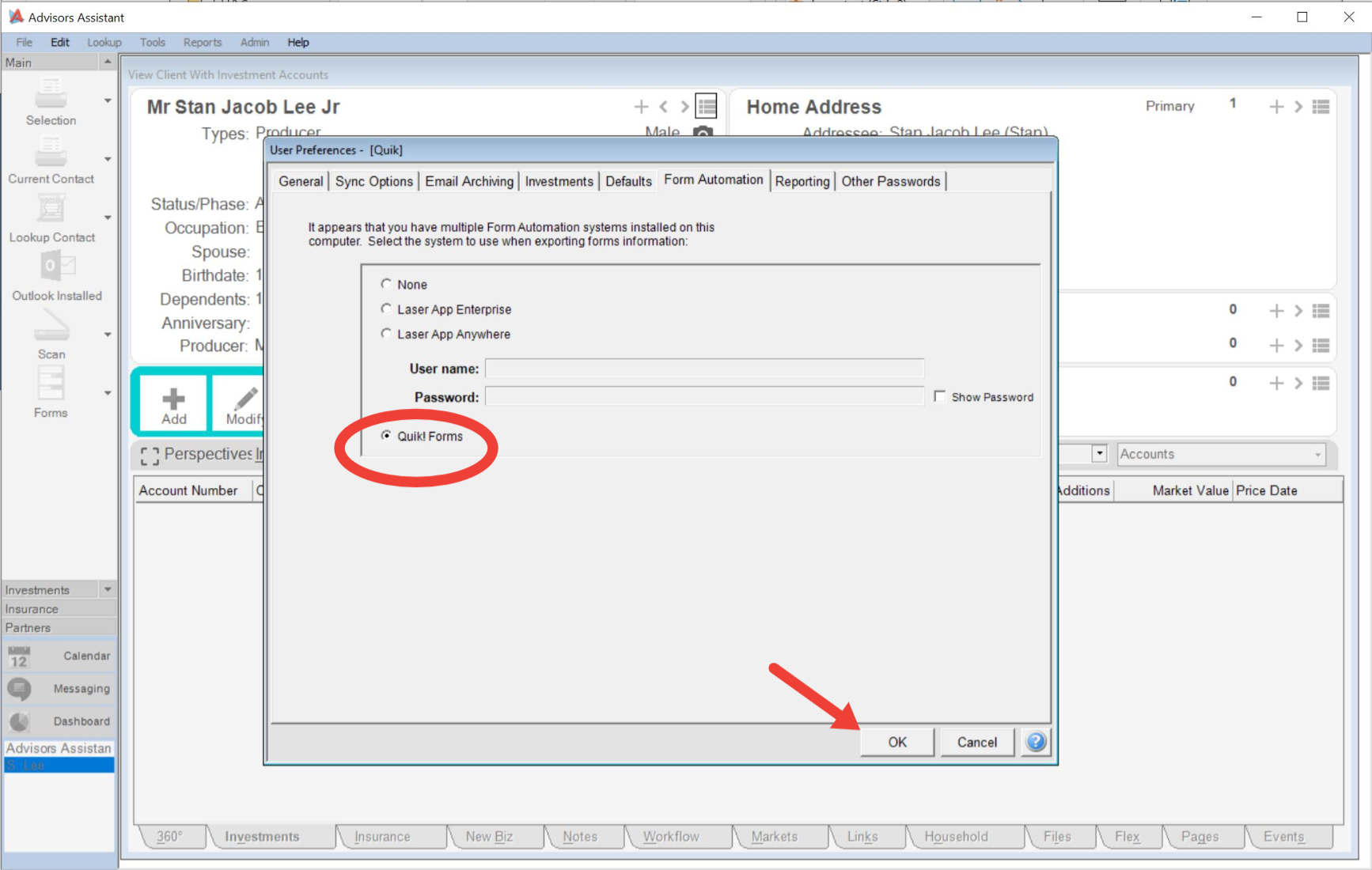Go to the next Home Address with the chevron
The width and height of the screenshot is (1372, 870).
point(1298,107)
